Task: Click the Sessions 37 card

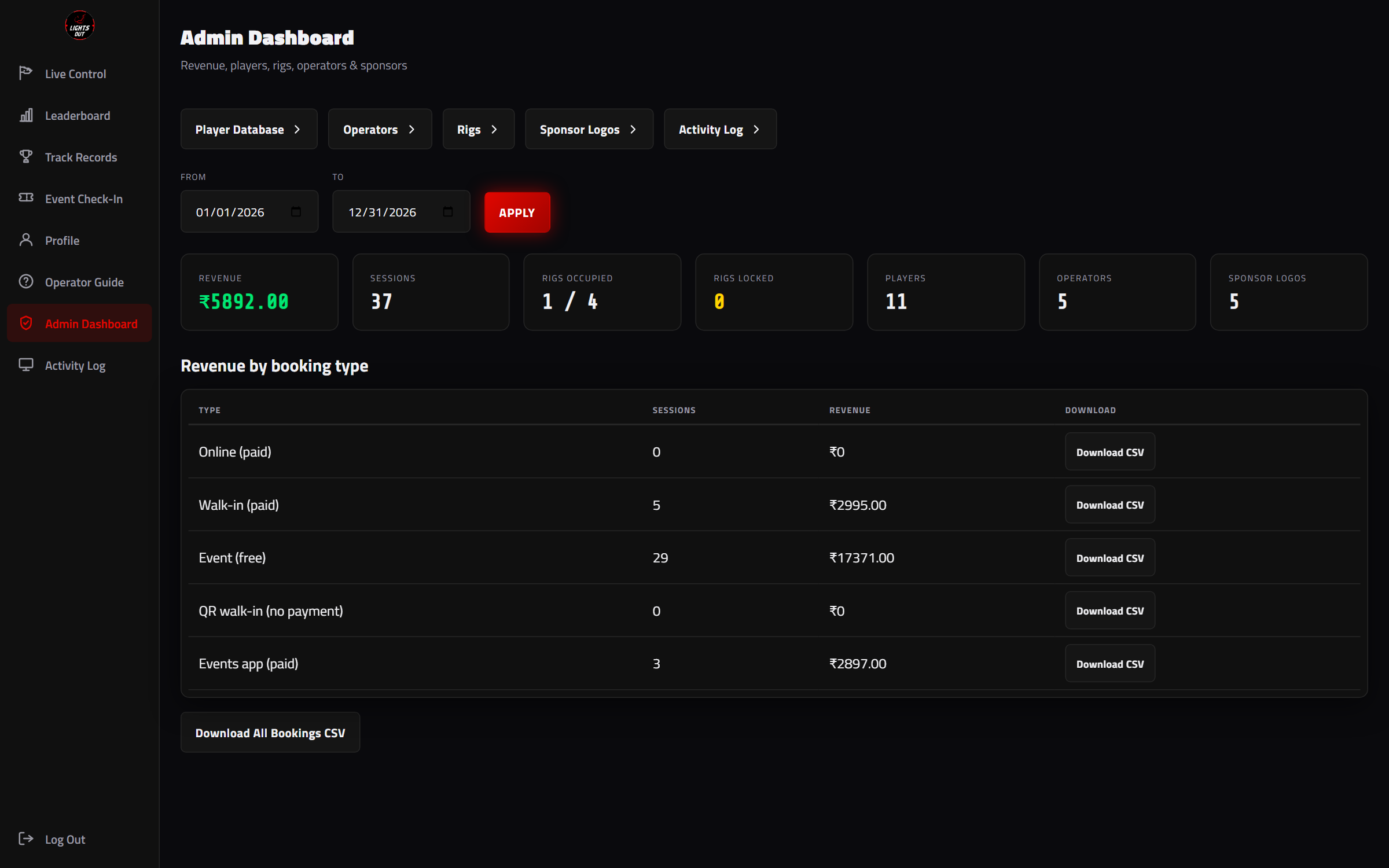Action: point(431,292)
